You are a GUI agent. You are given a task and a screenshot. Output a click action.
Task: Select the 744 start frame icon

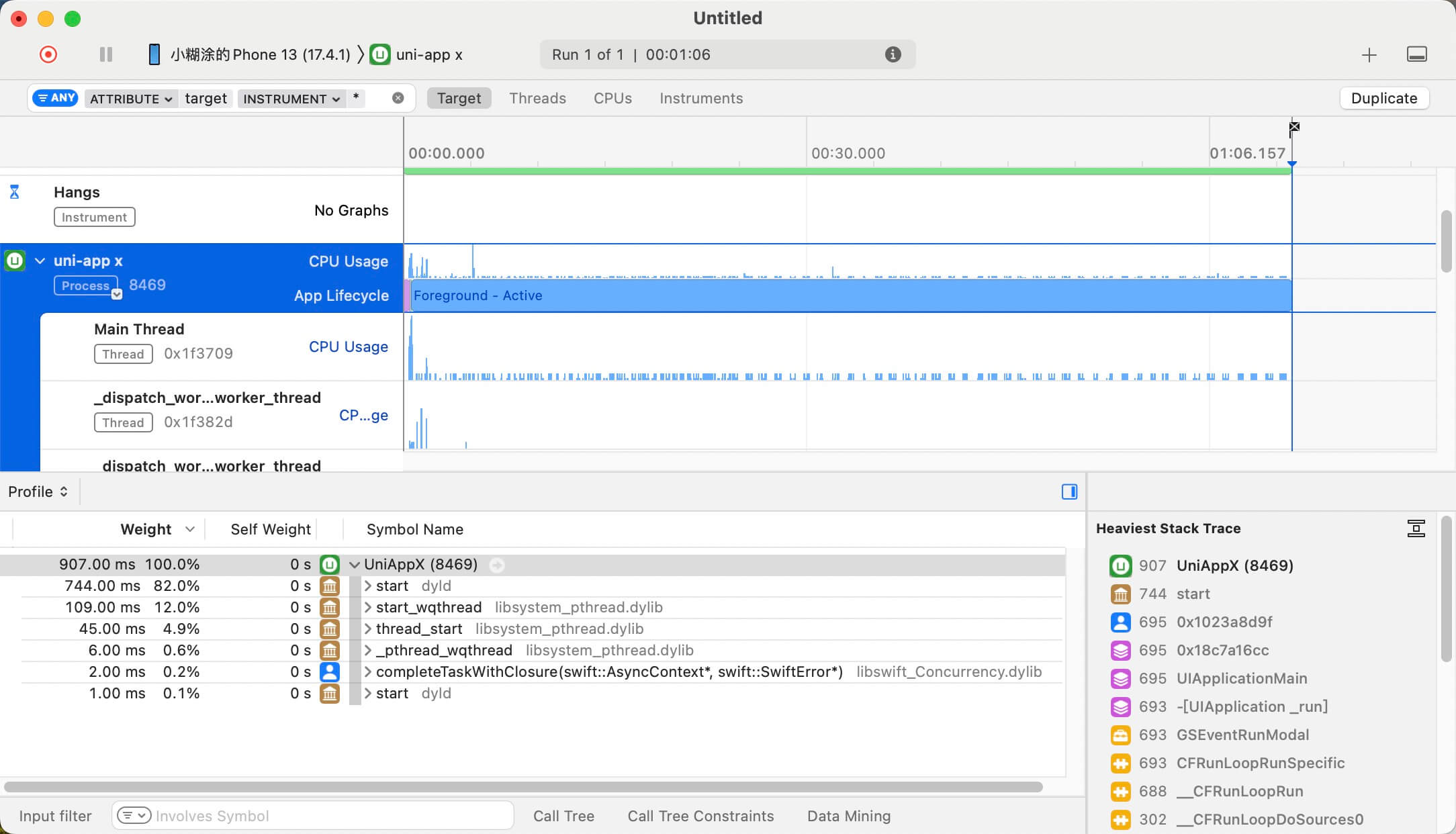(1120, 594)
